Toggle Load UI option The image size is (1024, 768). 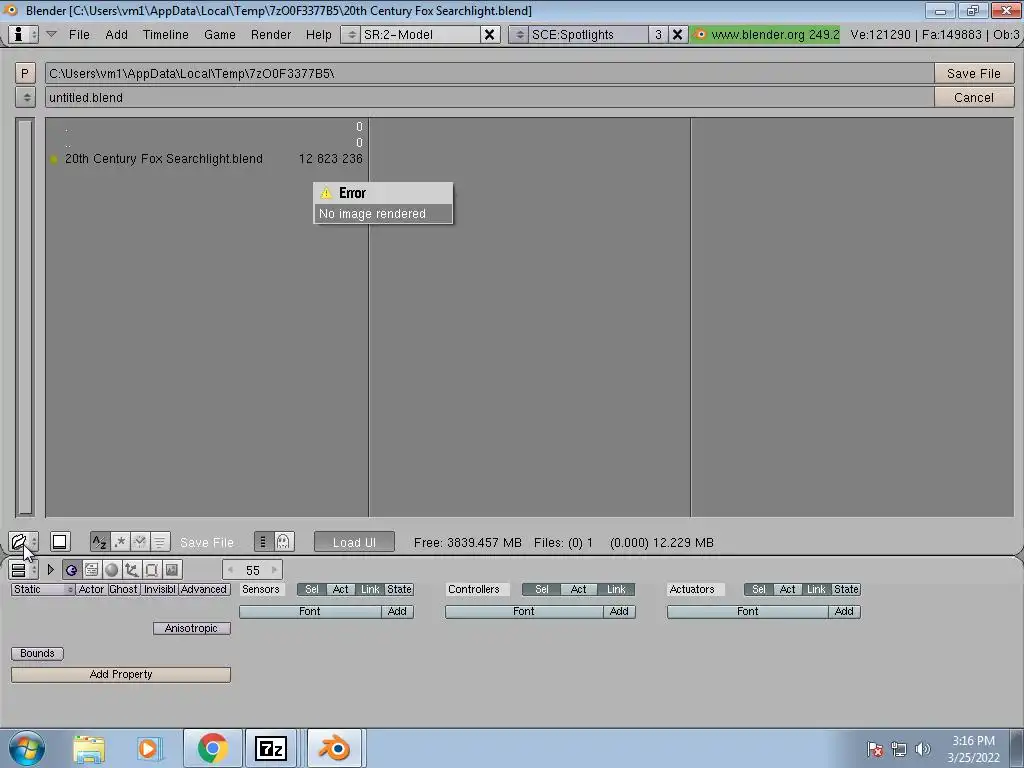click(354, 542)
